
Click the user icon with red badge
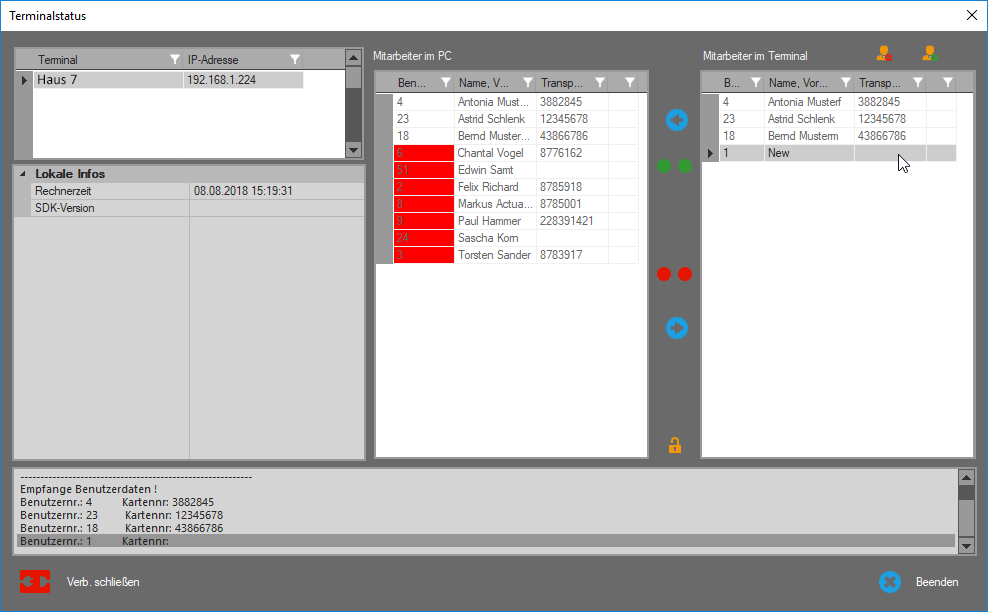[x=884, y=54]
